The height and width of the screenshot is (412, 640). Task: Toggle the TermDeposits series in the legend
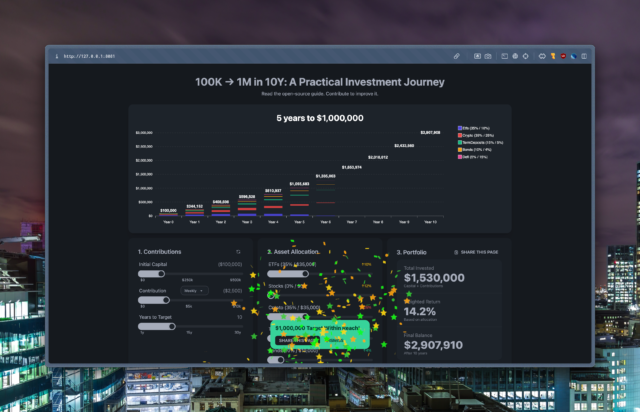[476, 142]
